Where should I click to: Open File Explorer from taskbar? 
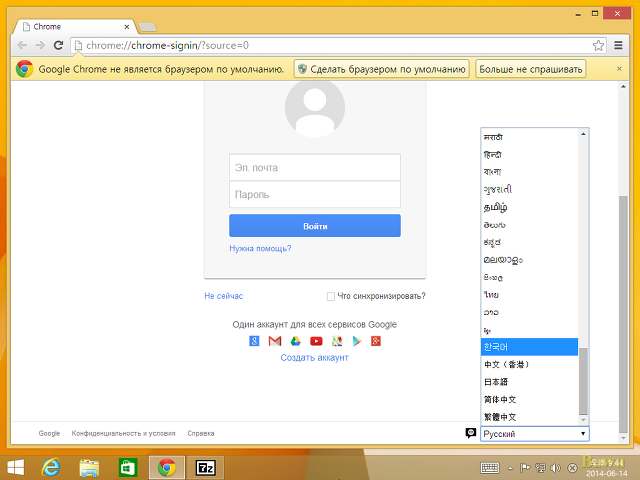pyautogui.click(x=89, y=468)
